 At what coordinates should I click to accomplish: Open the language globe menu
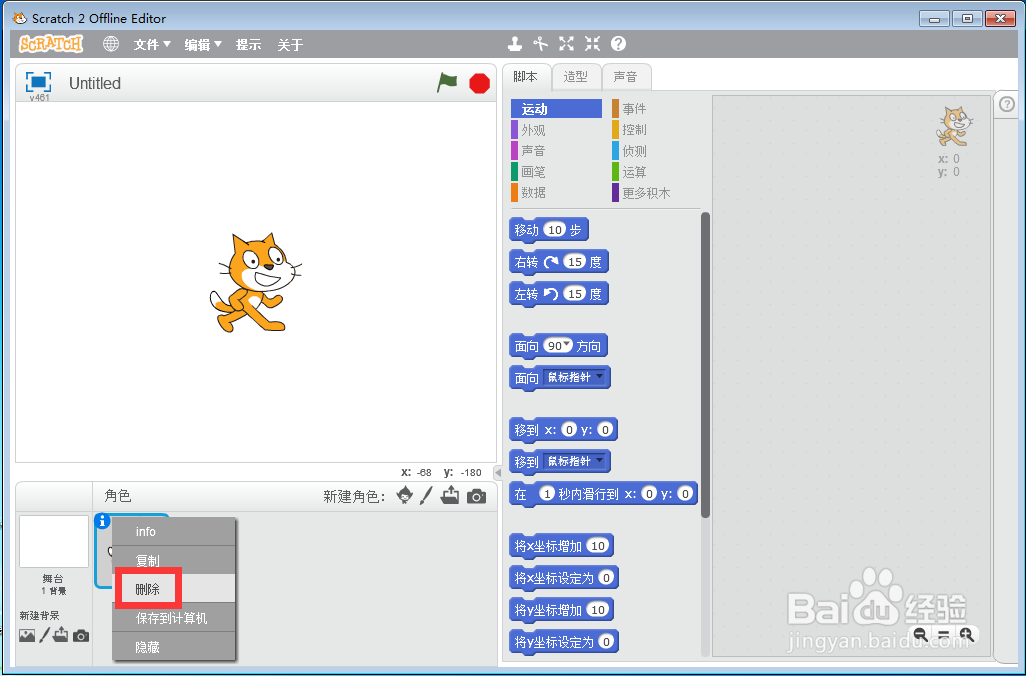point(111,44)
